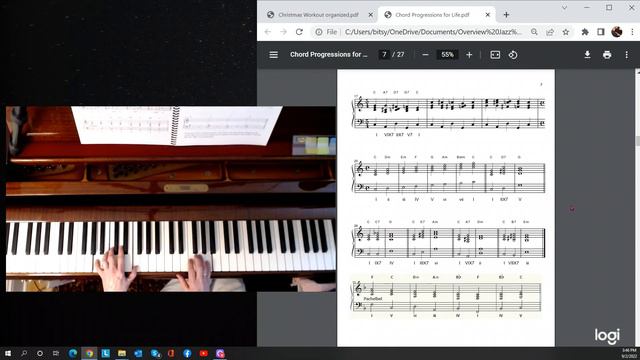
Task: Toggle the Chrome side panel
Action: pyautogui.click(x=601, y=32)
